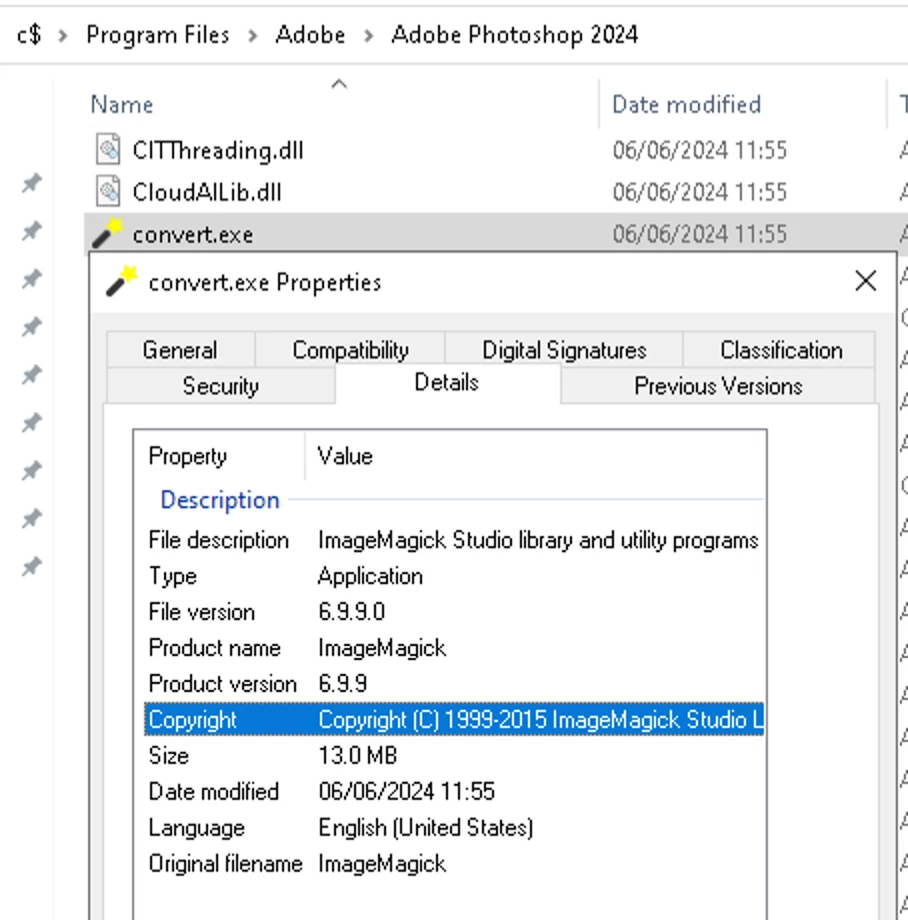The height and width of the screenshot is (920, 908).
Task: Select the Date modified property row
Action: [454, 792]
